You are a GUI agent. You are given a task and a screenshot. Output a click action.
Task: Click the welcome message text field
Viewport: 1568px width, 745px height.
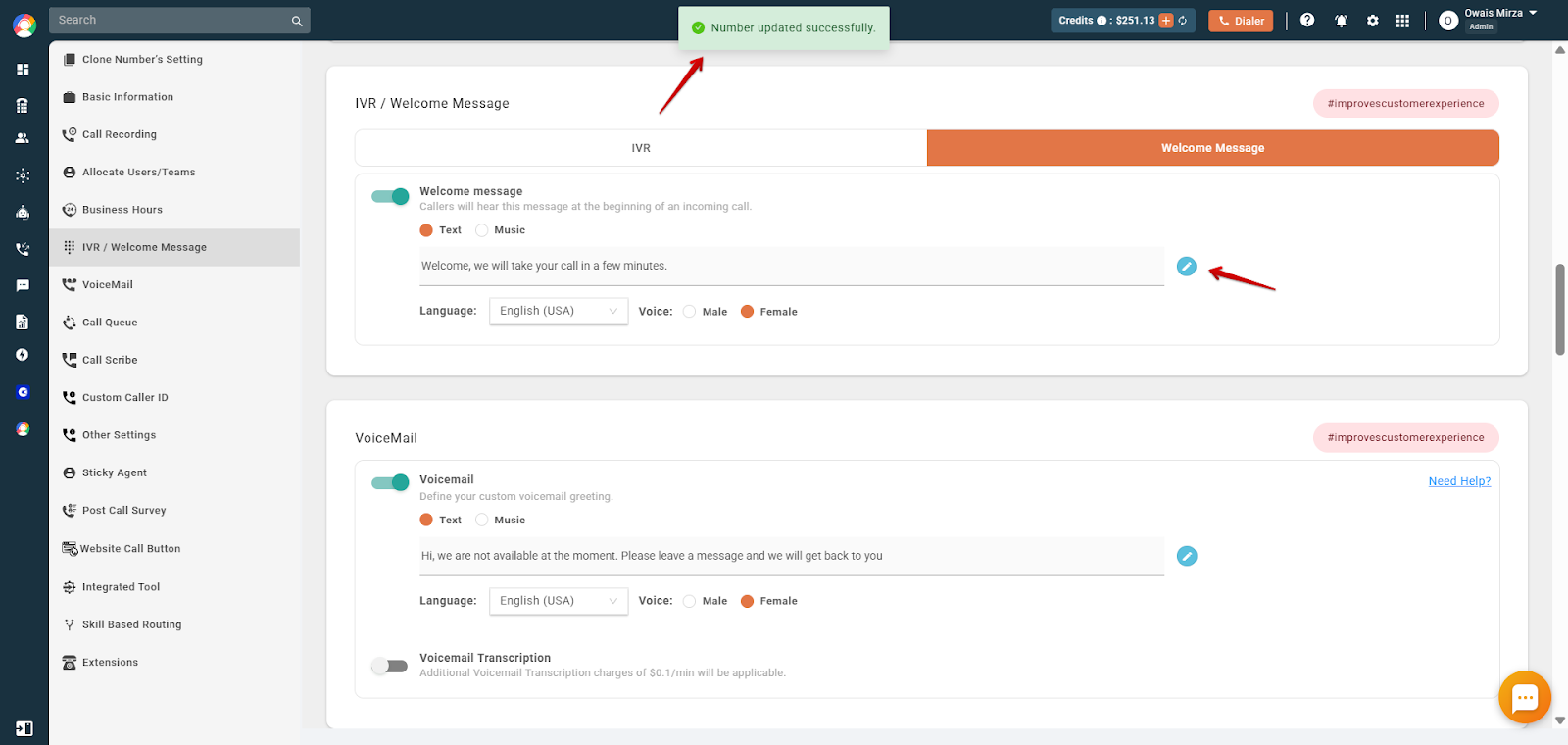pyautogui.click(x=792, y=266)
